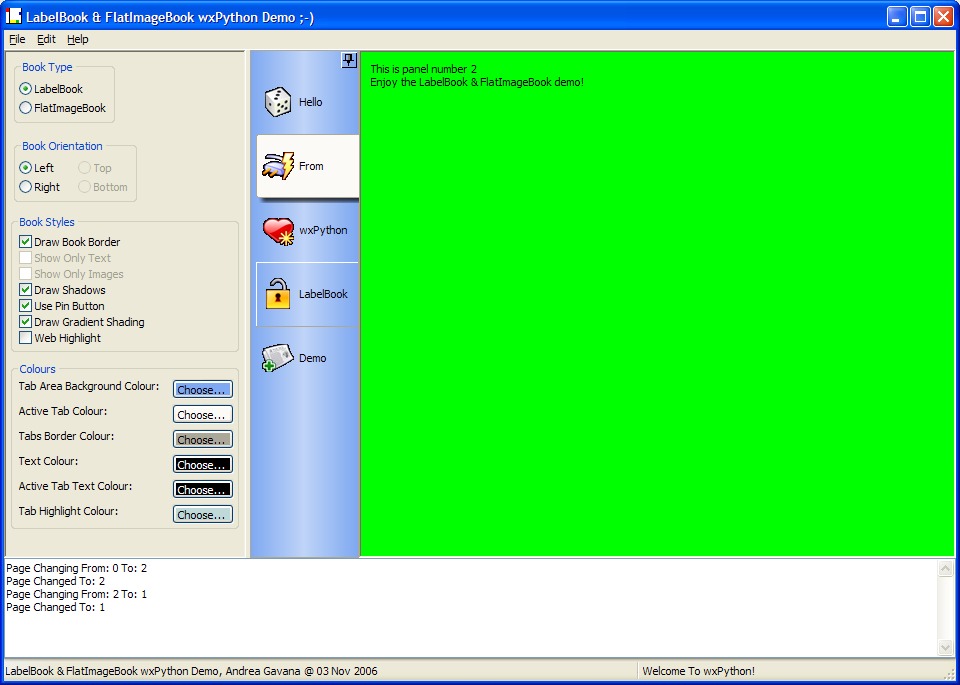
Task: Open the Help menu
Action: 78,39
